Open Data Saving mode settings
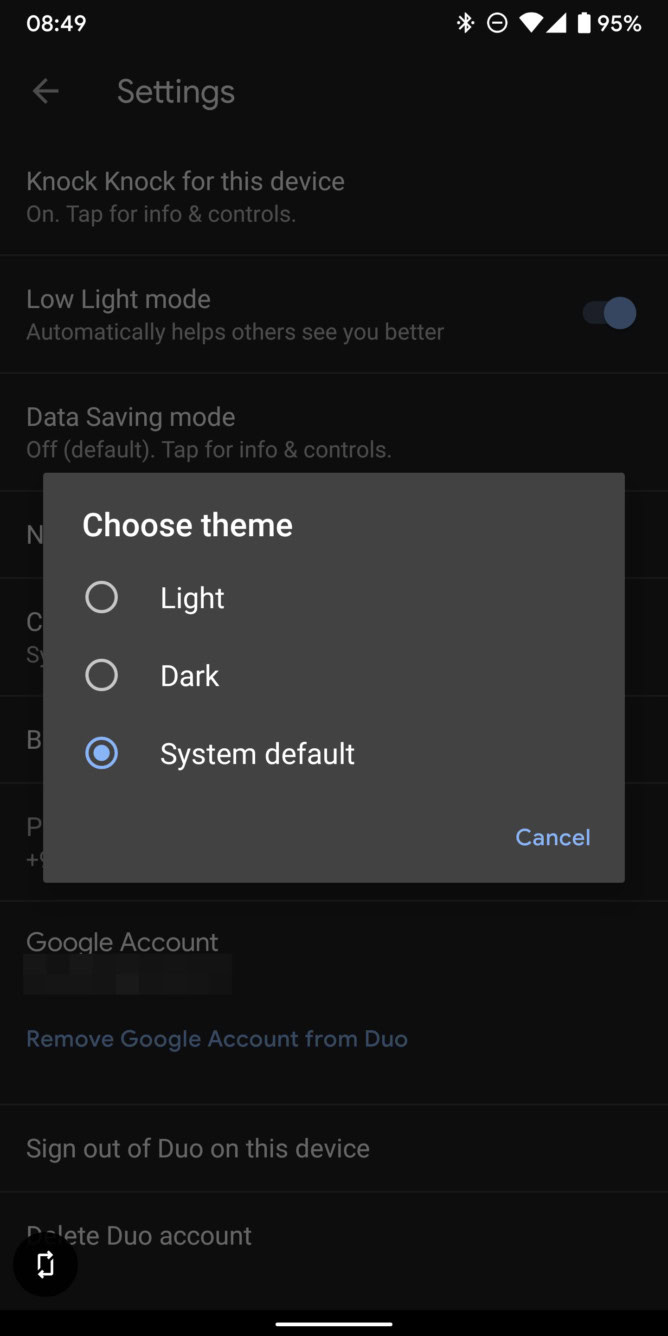 pos(208,432)
